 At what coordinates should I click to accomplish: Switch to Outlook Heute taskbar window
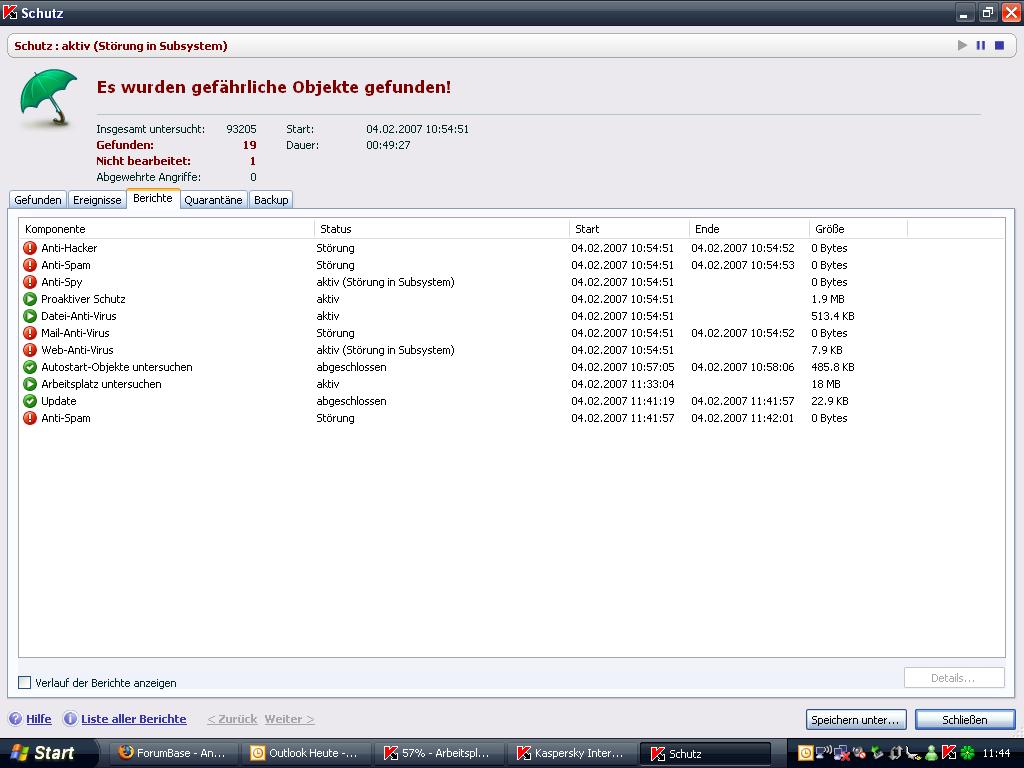[307, 753]
